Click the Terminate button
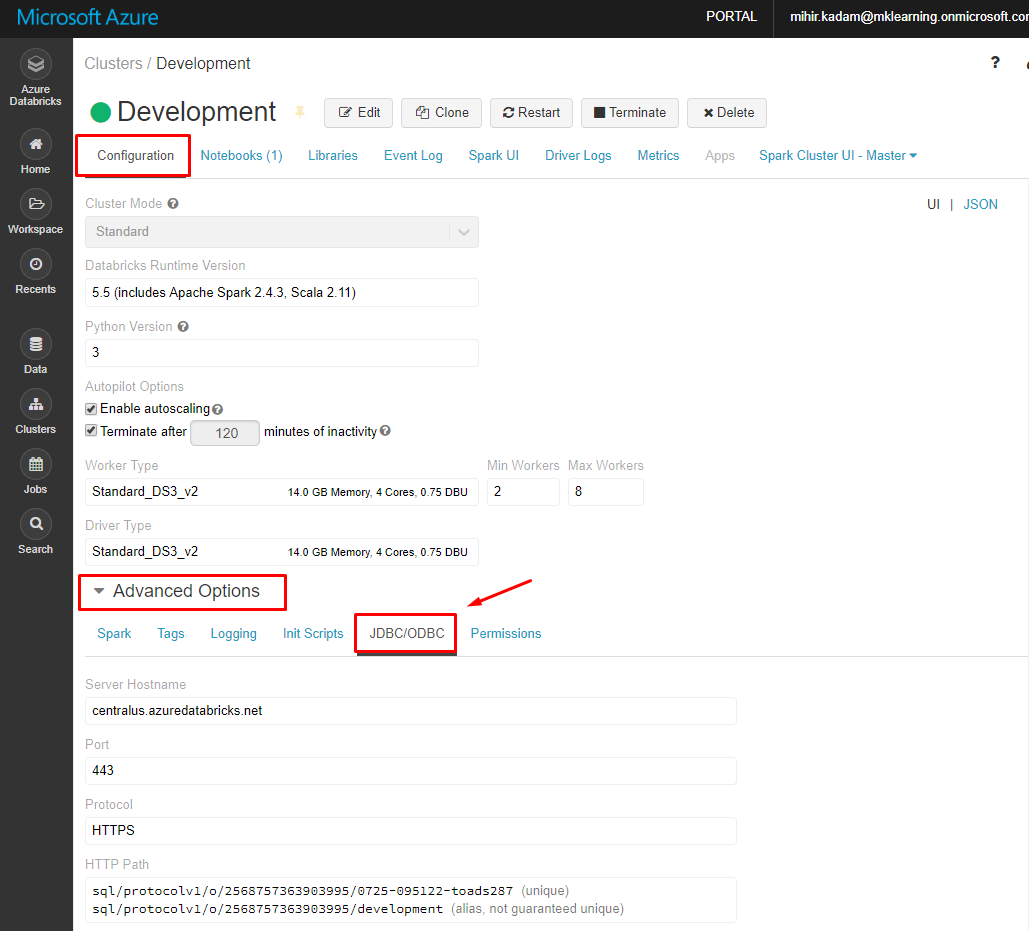Screen dimensions: 1029x931 pos(631,113)
